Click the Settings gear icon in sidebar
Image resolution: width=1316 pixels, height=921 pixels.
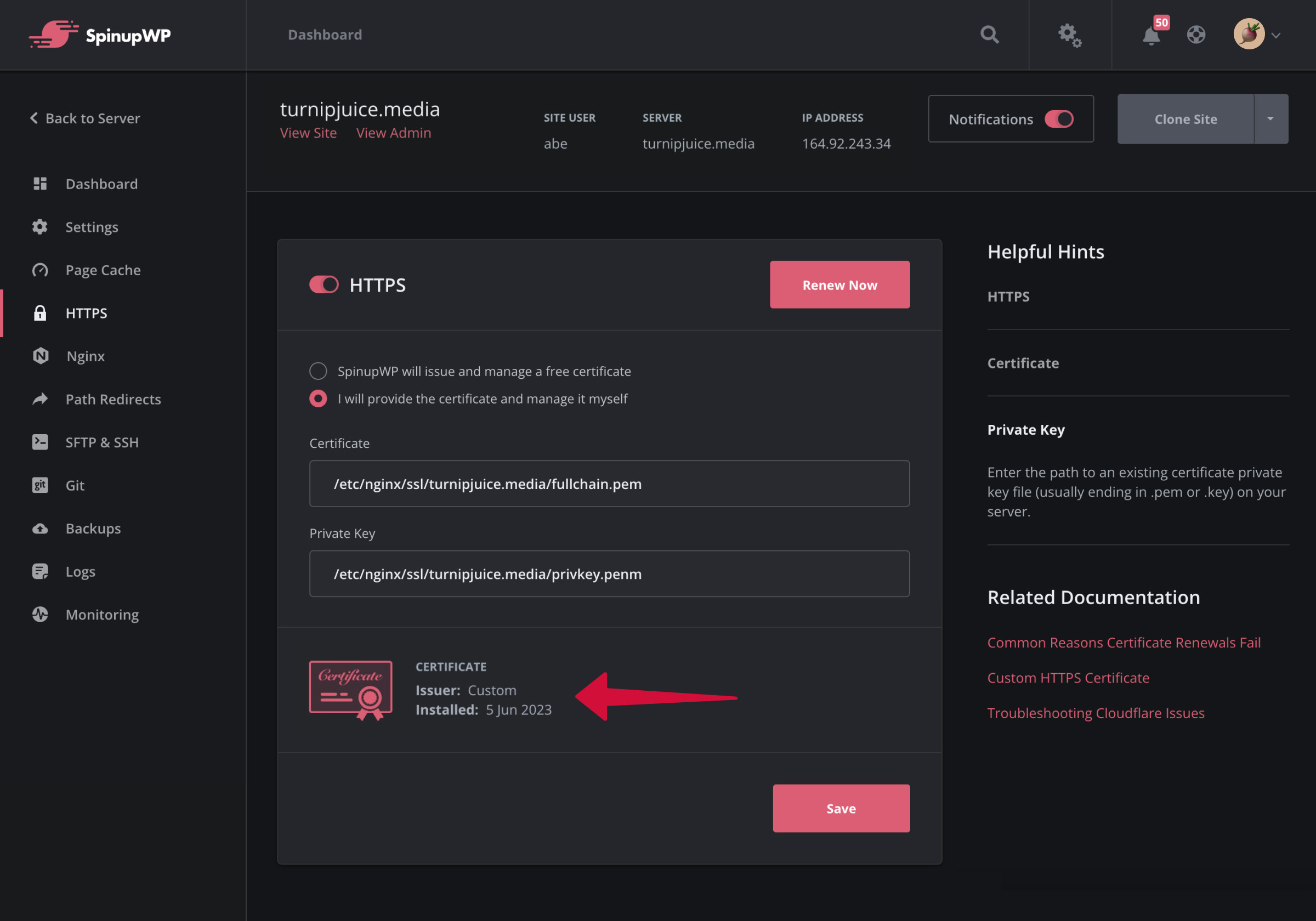pyautogui.click(x=40, y=226)
